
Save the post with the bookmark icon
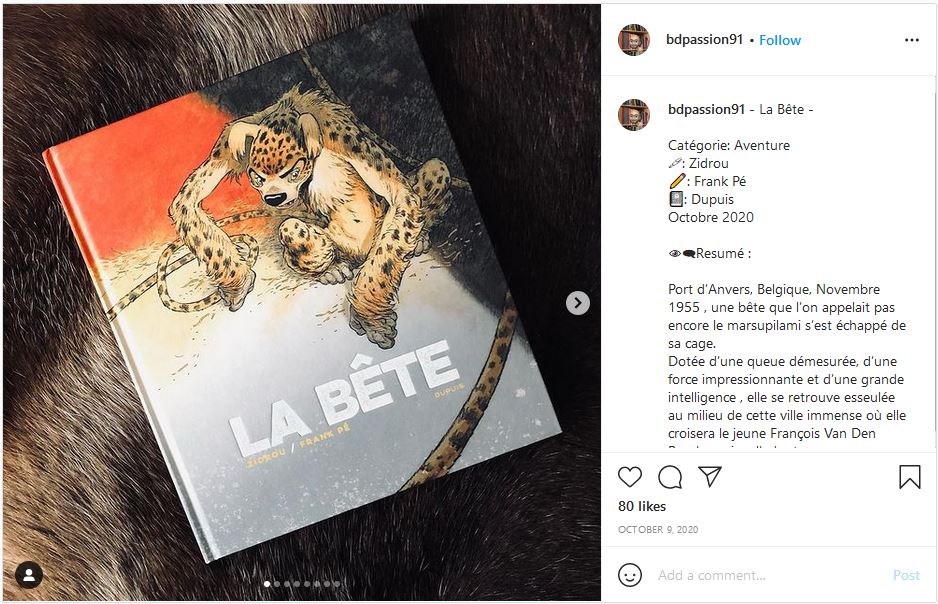click(x=909, y=477)
